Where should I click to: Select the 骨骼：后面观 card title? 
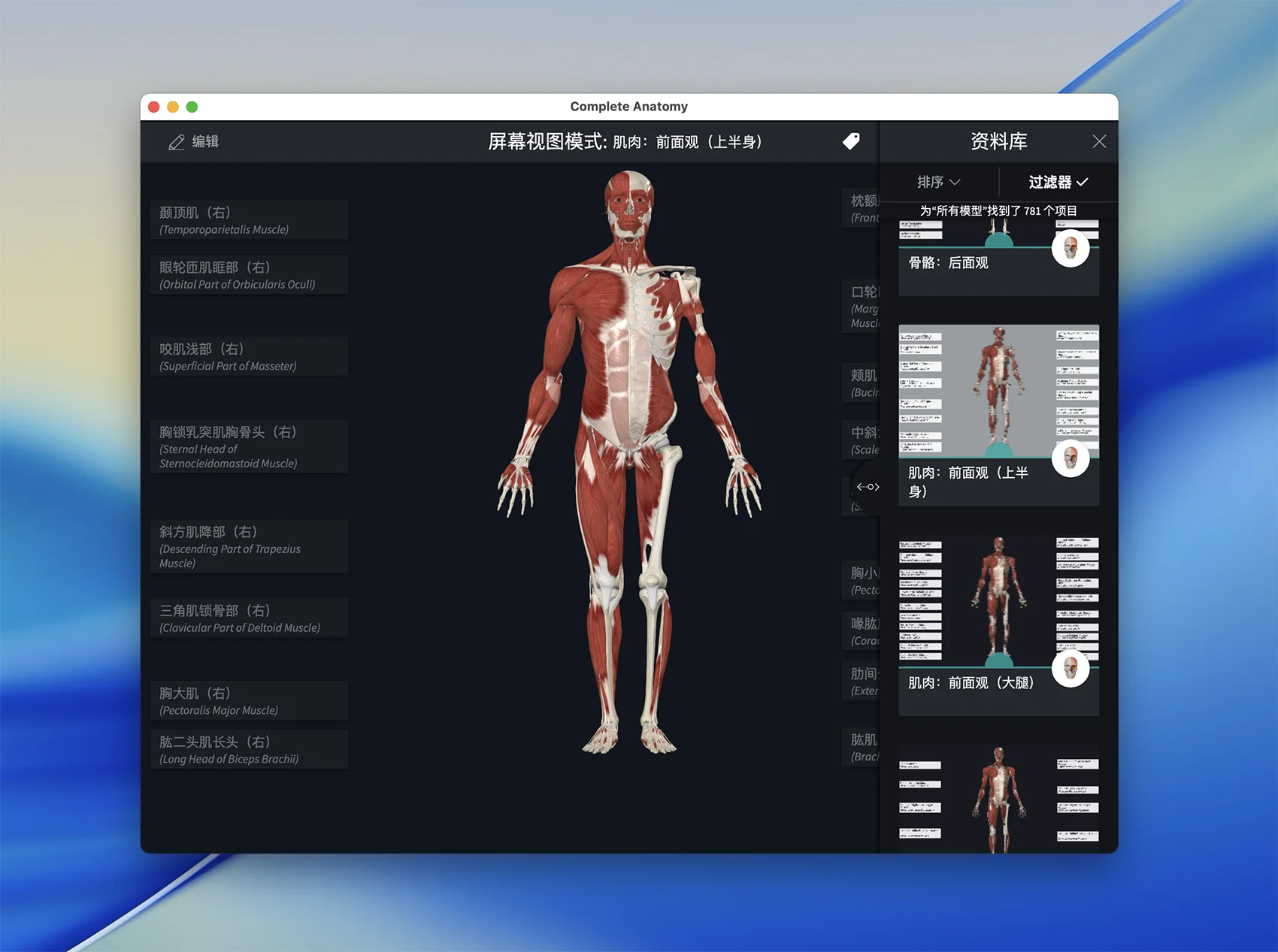[x=949, y=263]
